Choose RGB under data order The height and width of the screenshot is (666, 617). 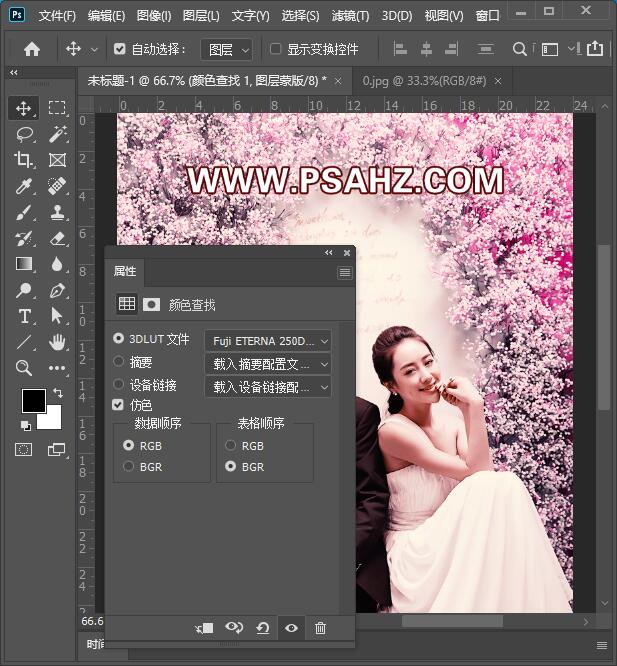128,445
